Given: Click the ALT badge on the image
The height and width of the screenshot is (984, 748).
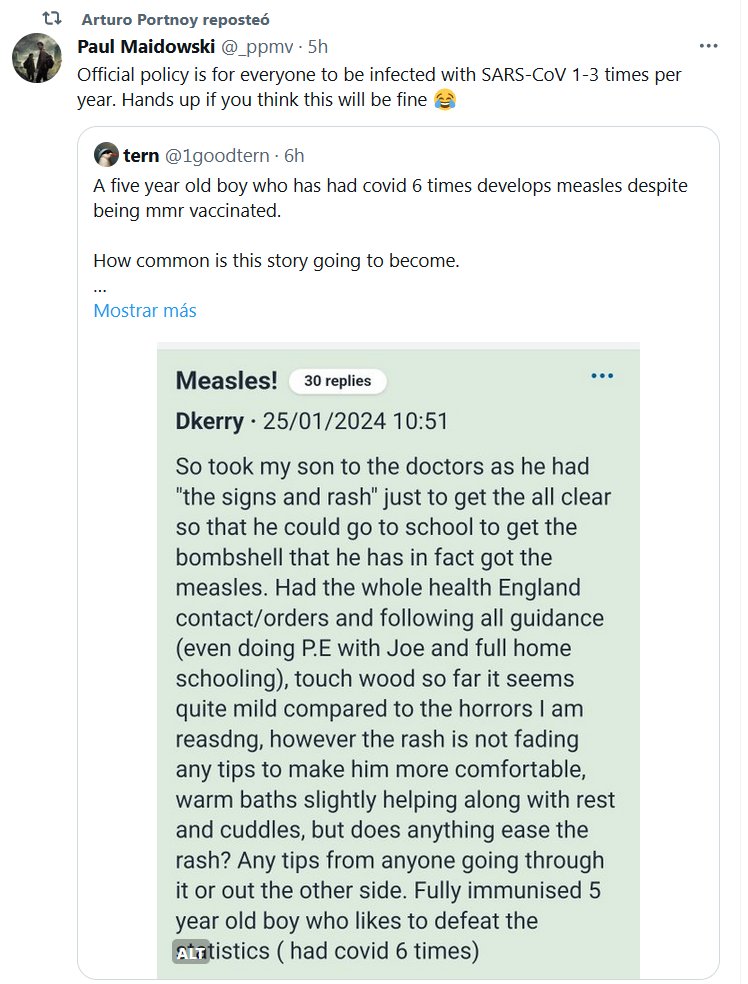Looking at the screenshot, I should (x=191, y=953).
